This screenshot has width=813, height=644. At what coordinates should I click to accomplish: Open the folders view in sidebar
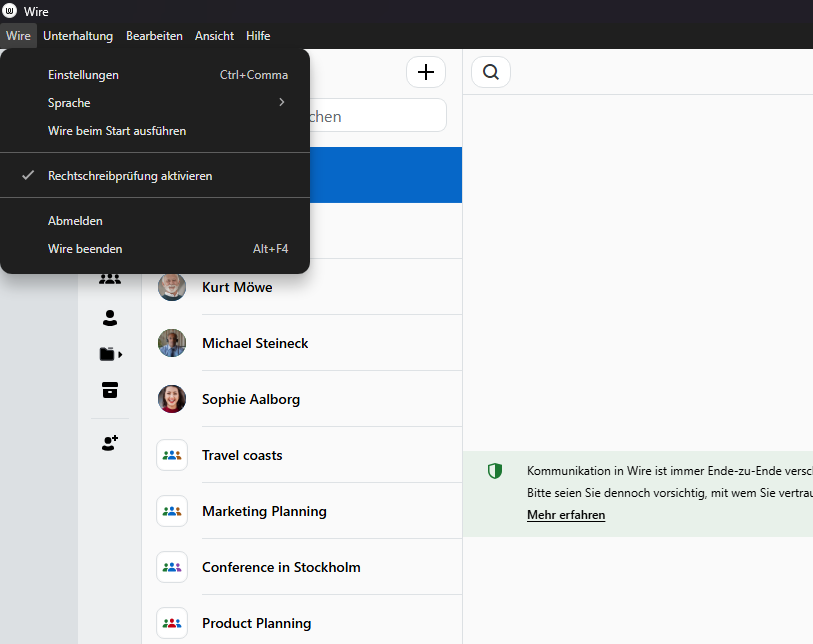pyautogui.click(x=110, y=354)
